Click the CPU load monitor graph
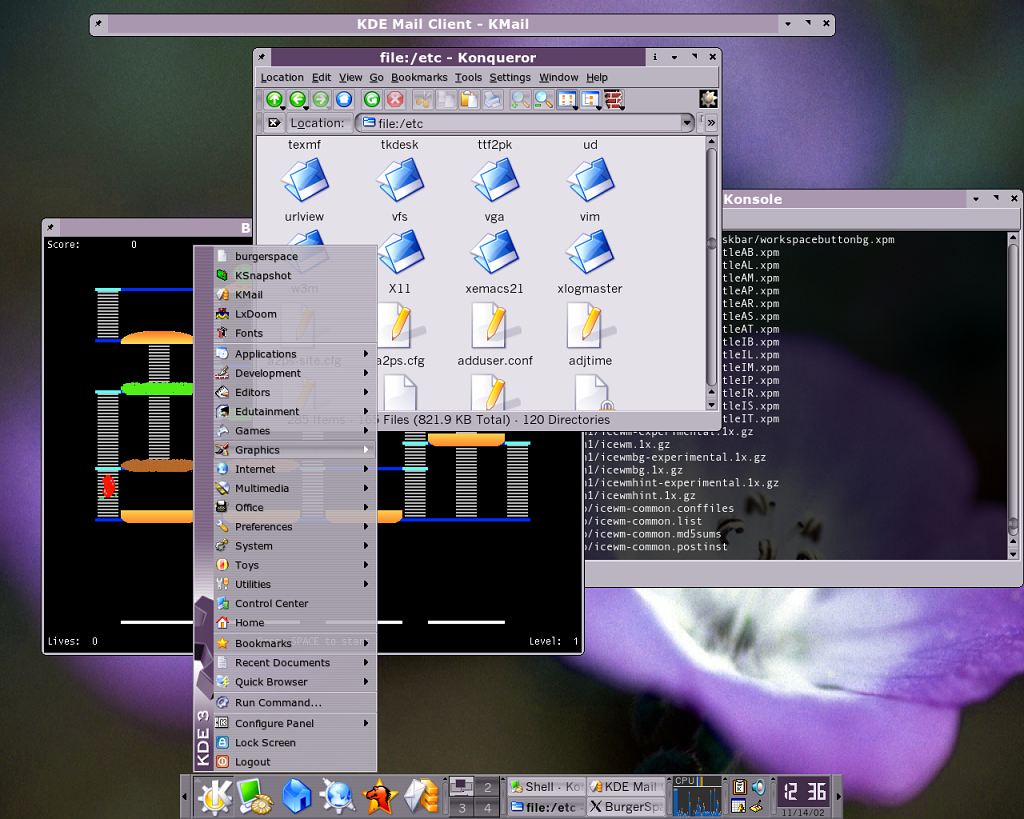The width and height of the screenshot is (1024, 819). 697,796
